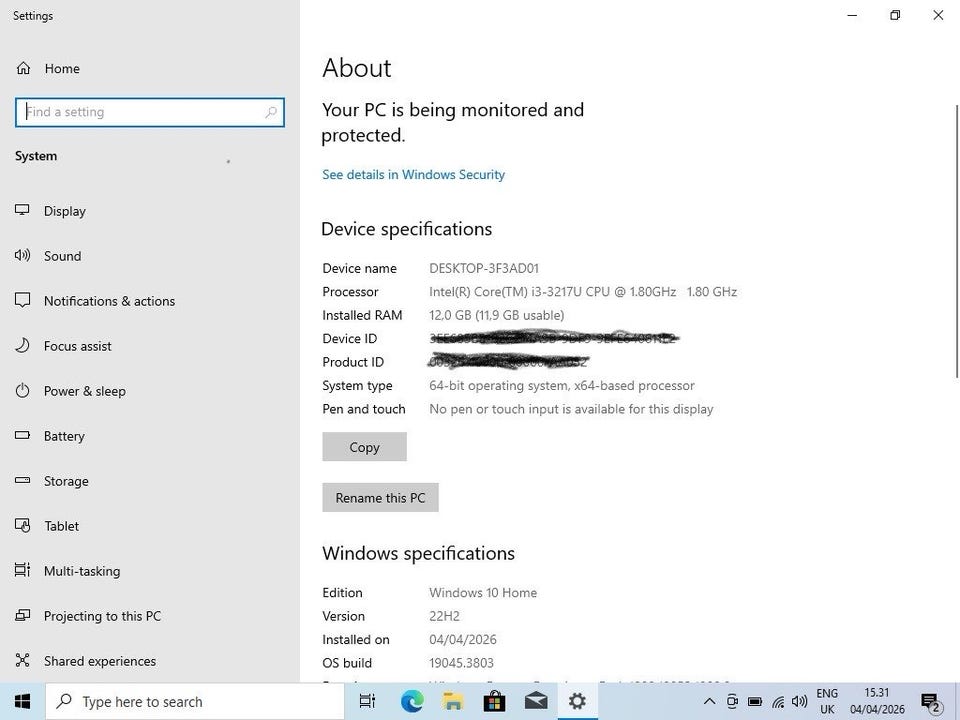This screenshot has height=720, width=960.
Task: Click the Settings gear in the taskbar
Action: (x=577, y=702)
